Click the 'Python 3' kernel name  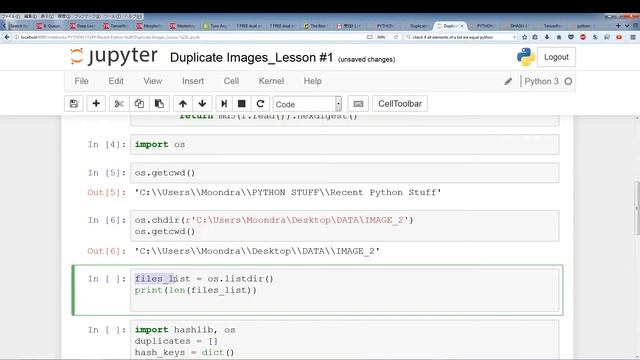point(541,81)
